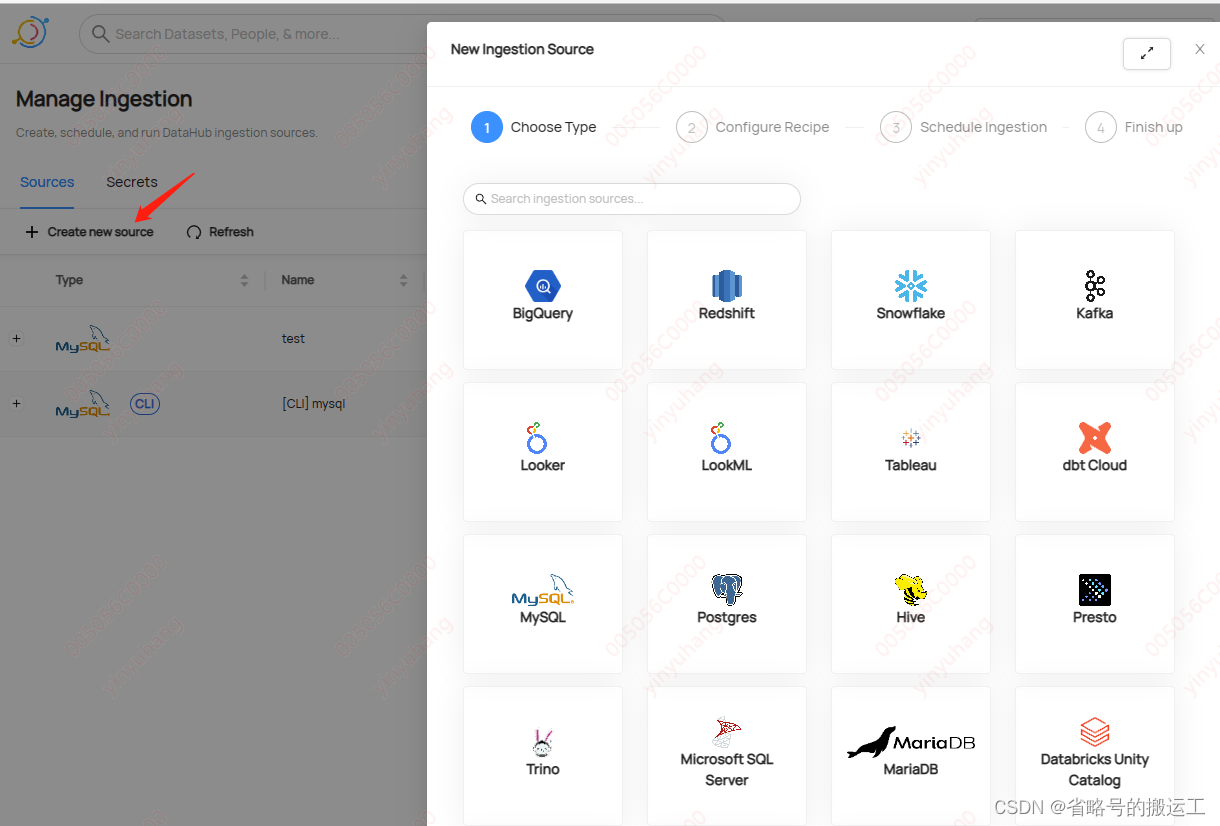Select the Presto source type
Image resolution: width=1220 pixels, height=826 pixels.
1095,603
